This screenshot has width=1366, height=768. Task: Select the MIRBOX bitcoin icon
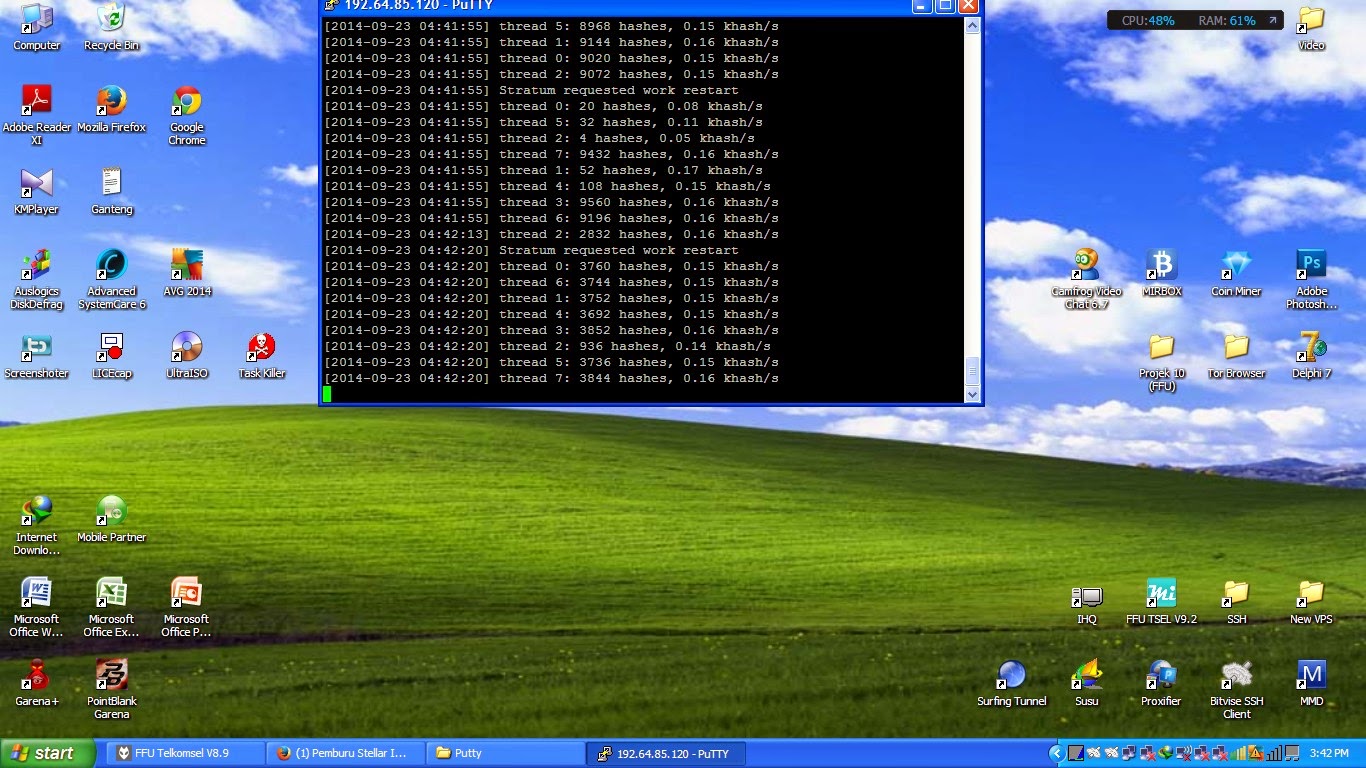[1161, 273]
